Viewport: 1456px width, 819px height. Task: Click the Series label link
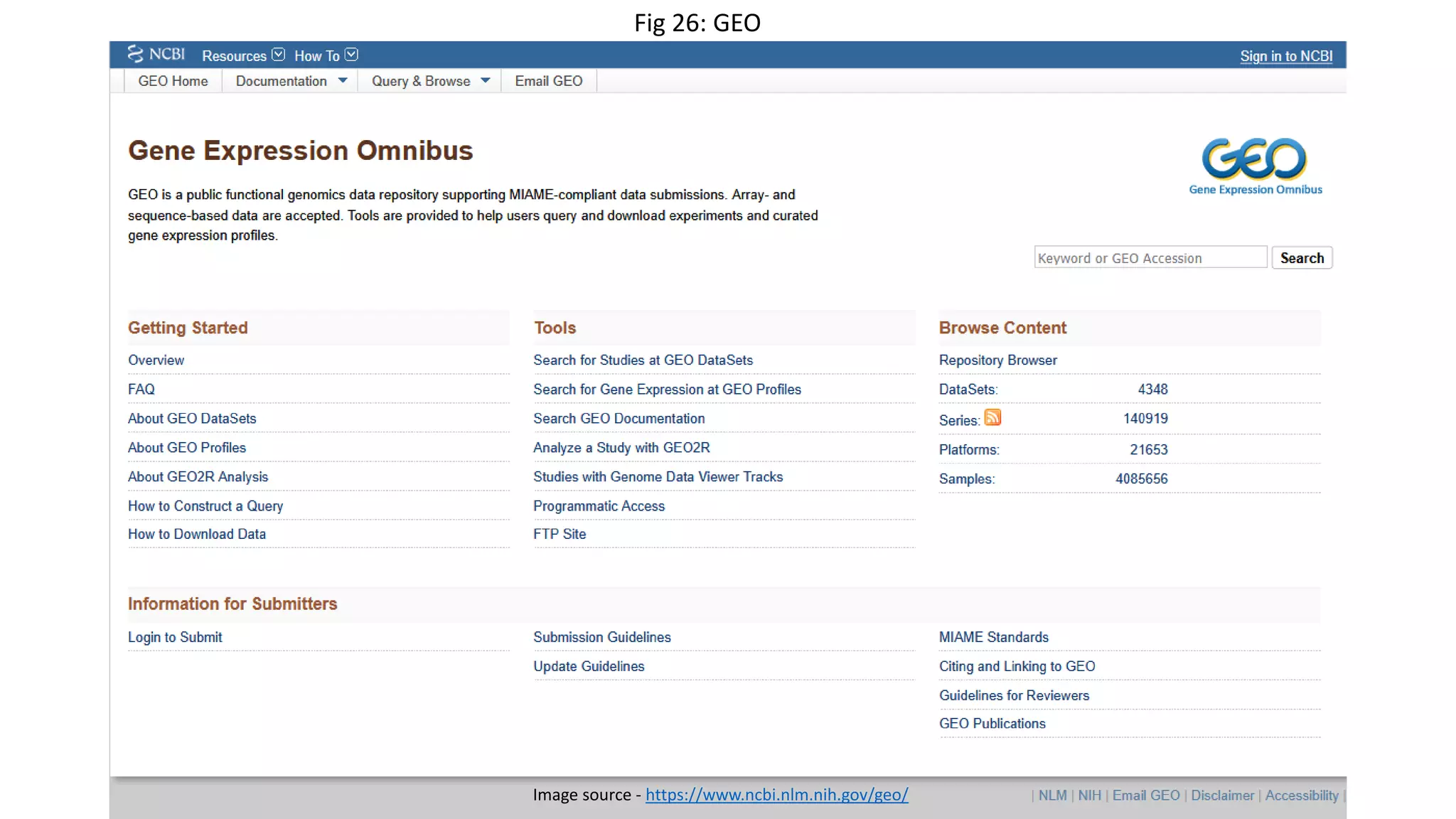[959, 420]
